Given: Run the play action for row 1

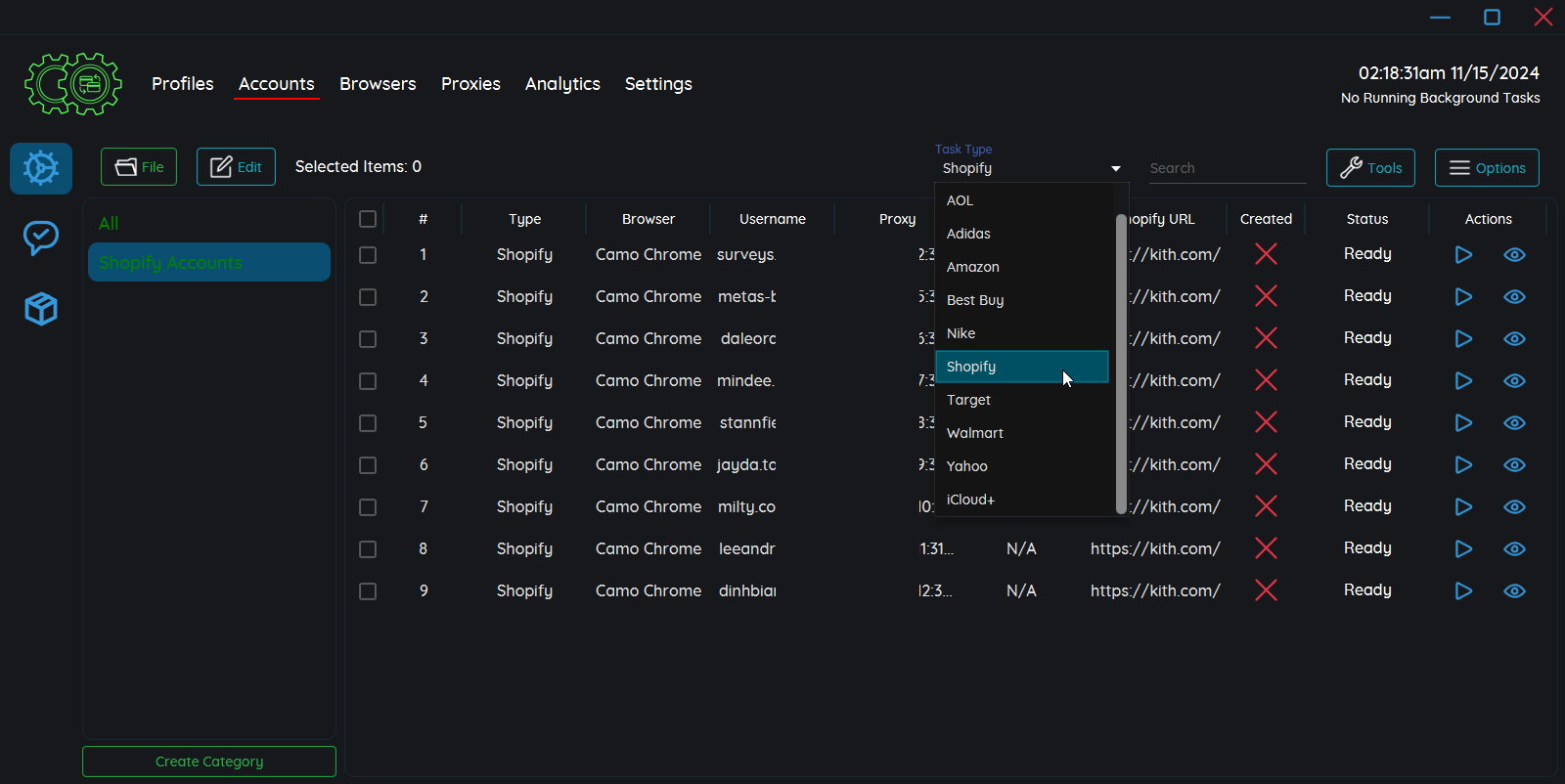Looking at the screenshot, I should click(x=1463, y=255).
